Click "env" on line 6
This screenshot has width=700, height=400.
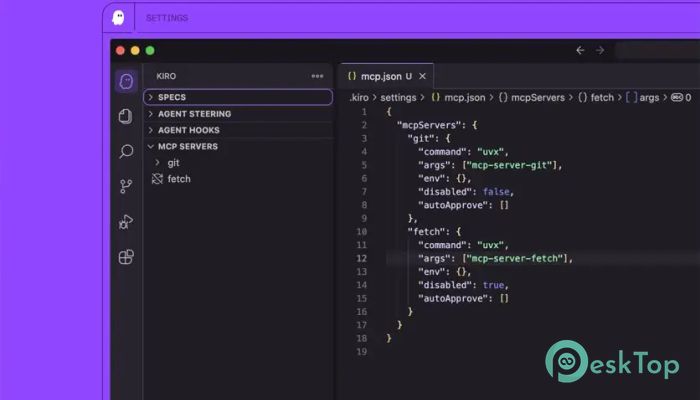click(431, 179)
